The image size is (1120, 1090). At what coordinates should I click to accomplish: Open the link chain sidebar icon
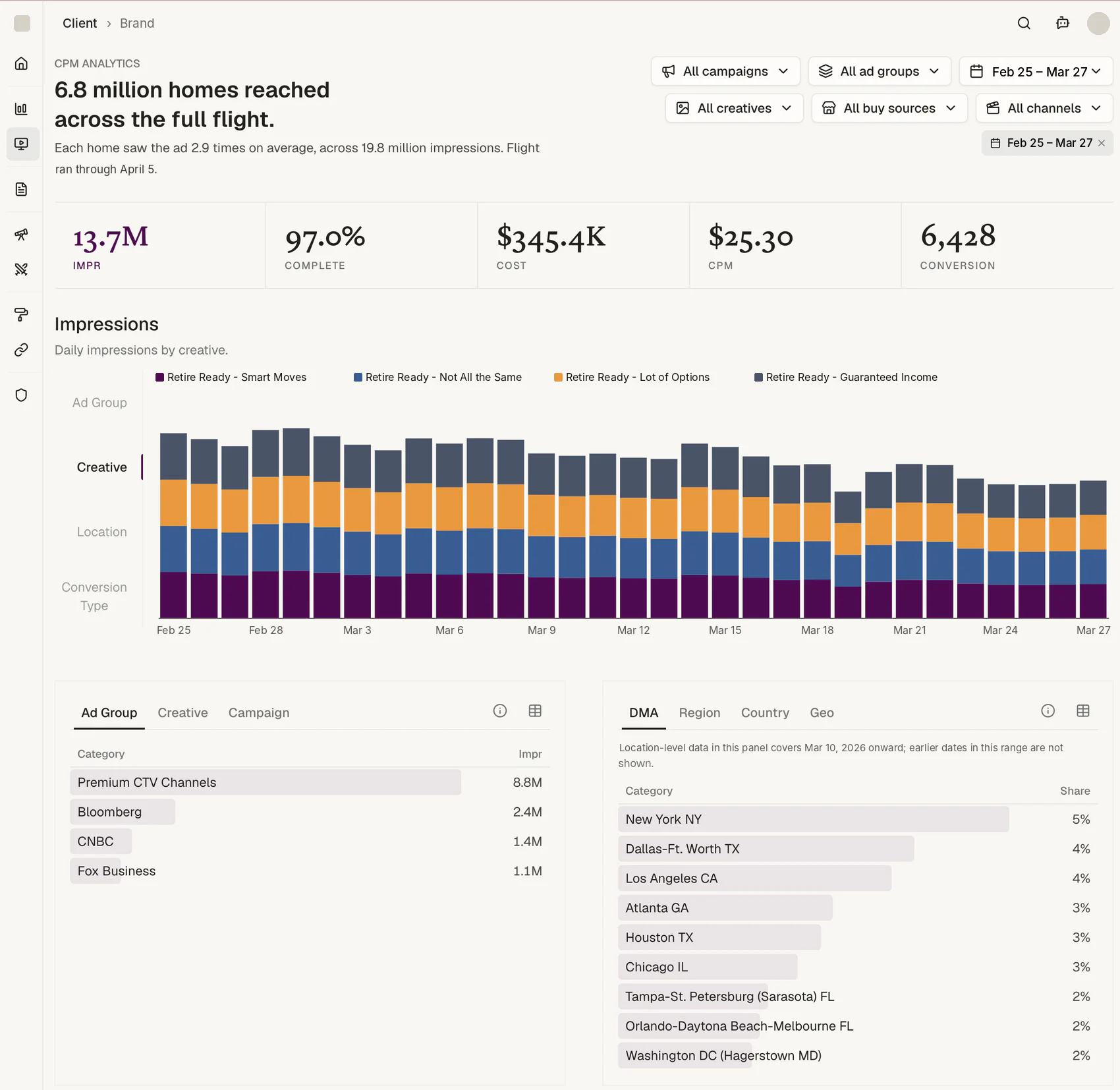coord(21,349)
